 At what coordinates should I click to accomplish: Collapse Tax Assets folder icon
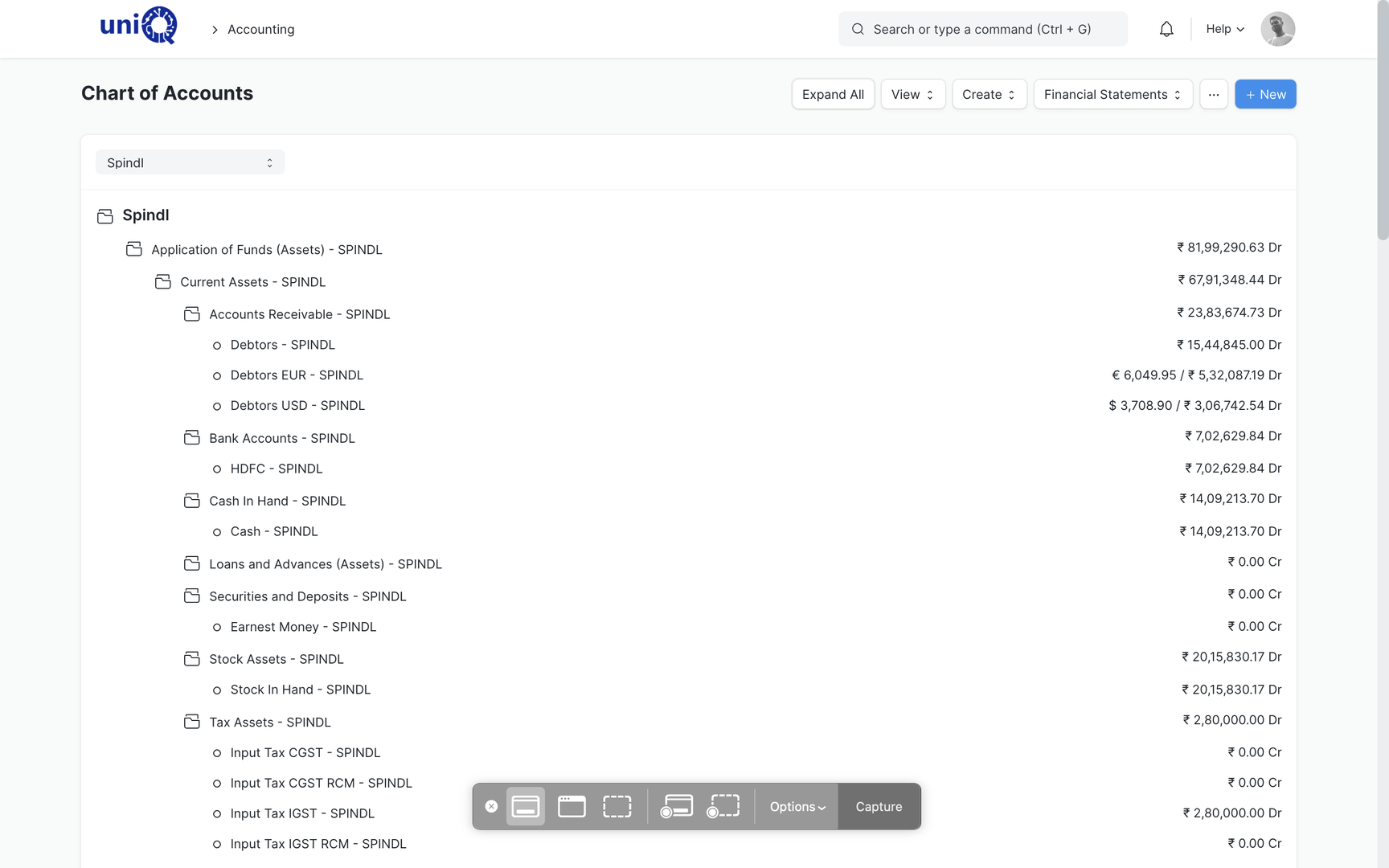192,722
